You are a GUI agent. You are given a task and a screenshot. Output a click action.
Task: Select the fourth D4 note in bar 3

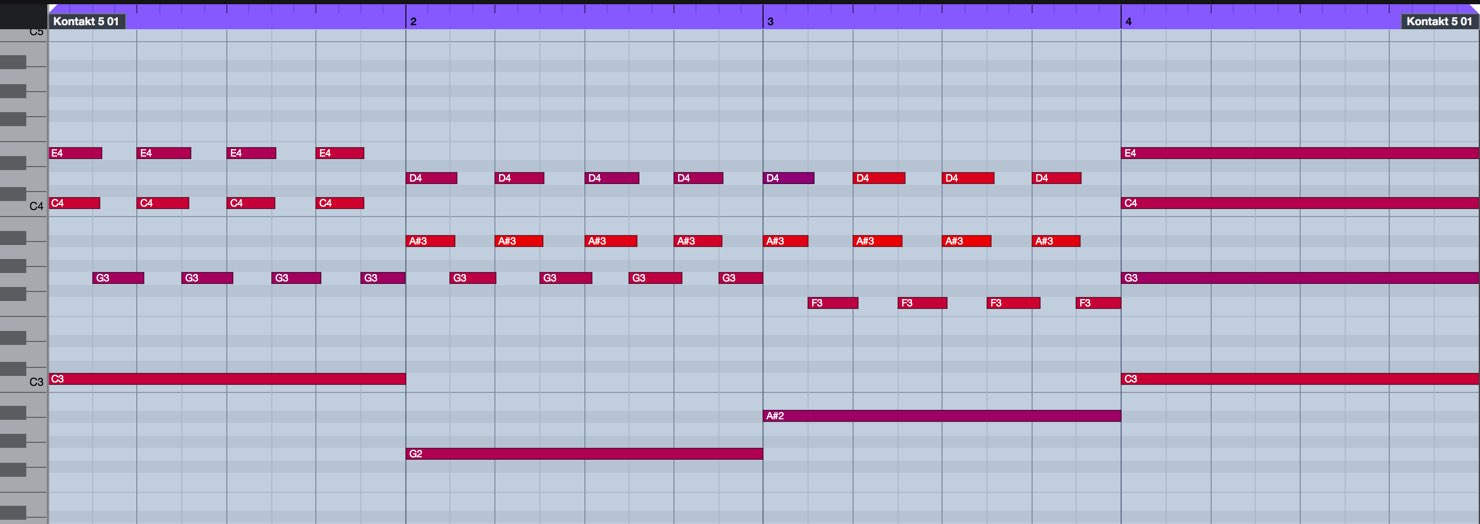(x=1057, y=178)
